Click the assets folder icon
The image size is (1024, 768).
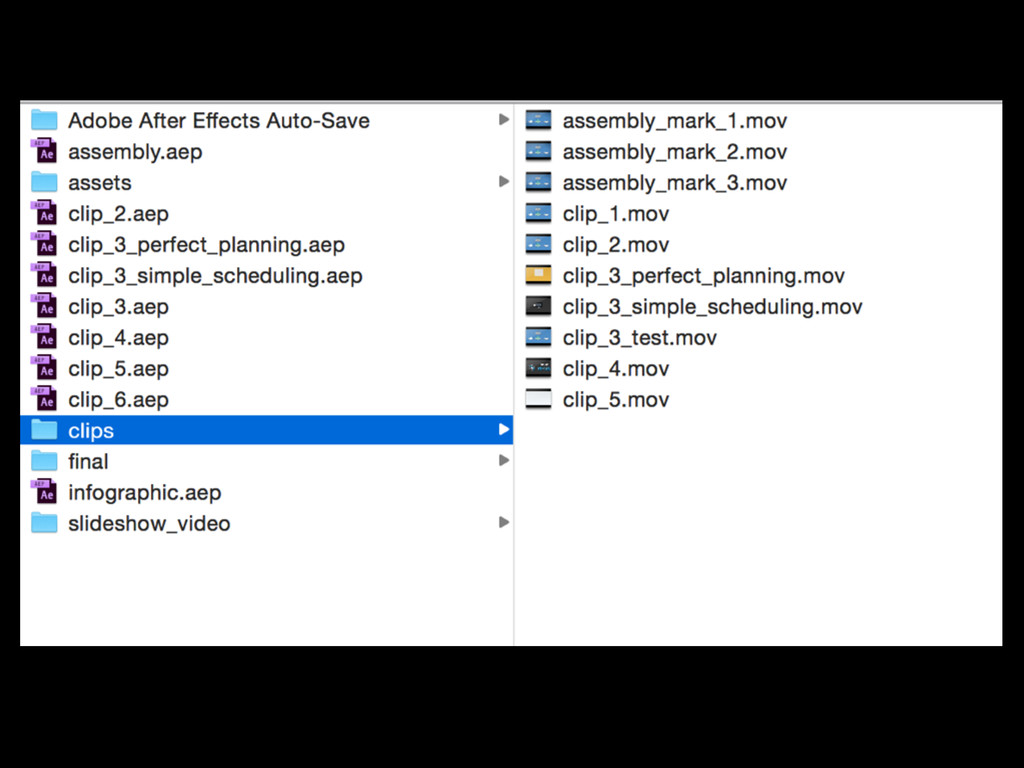tap(44, 183)
